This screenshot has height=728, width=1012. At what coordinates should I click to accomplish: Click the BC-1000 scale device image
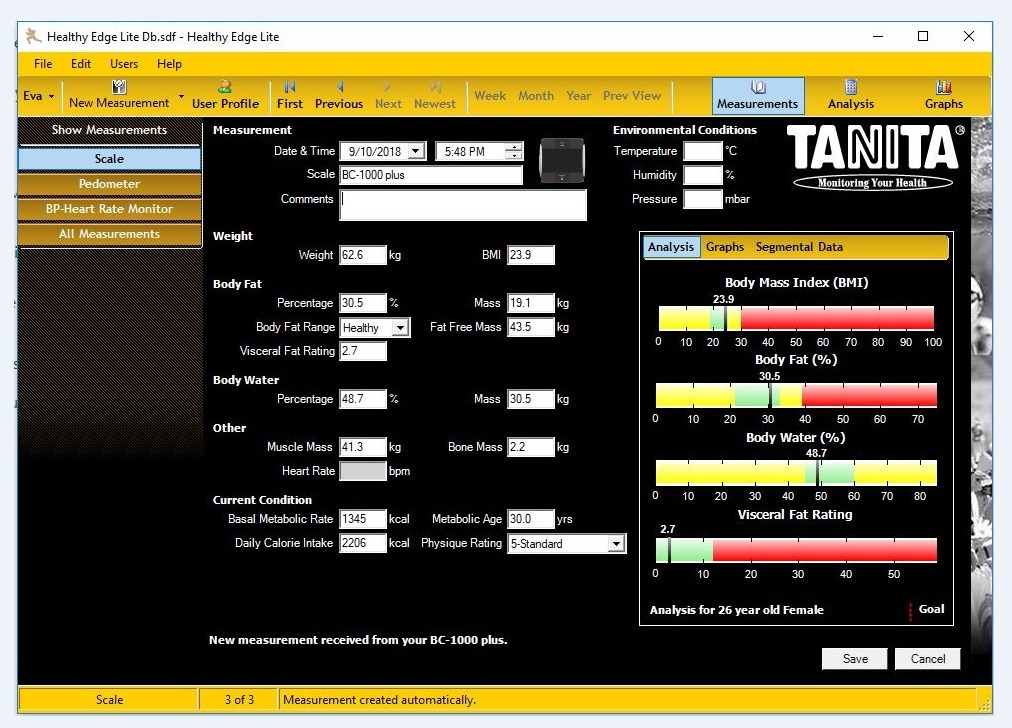coord(562,160)
